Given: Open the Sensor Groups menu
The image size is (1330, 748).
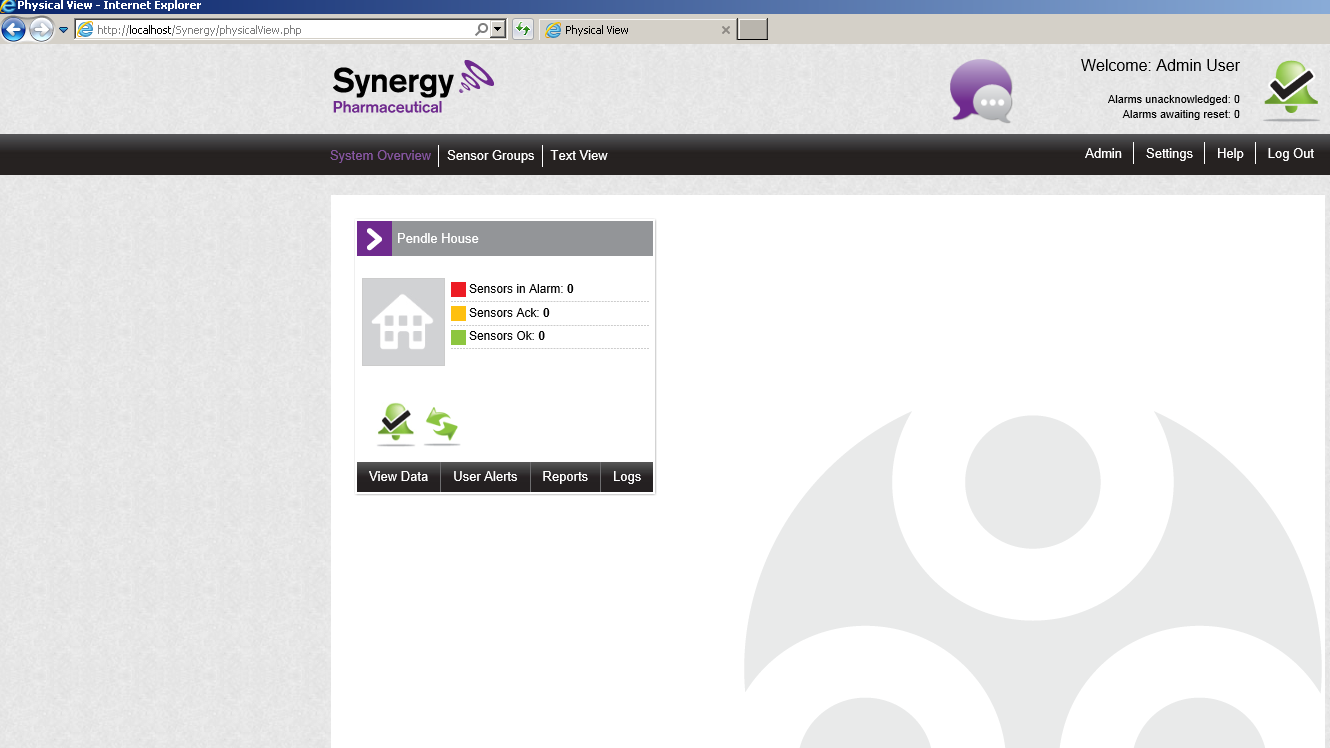Looking at the screenshot, I should point(490,155).
